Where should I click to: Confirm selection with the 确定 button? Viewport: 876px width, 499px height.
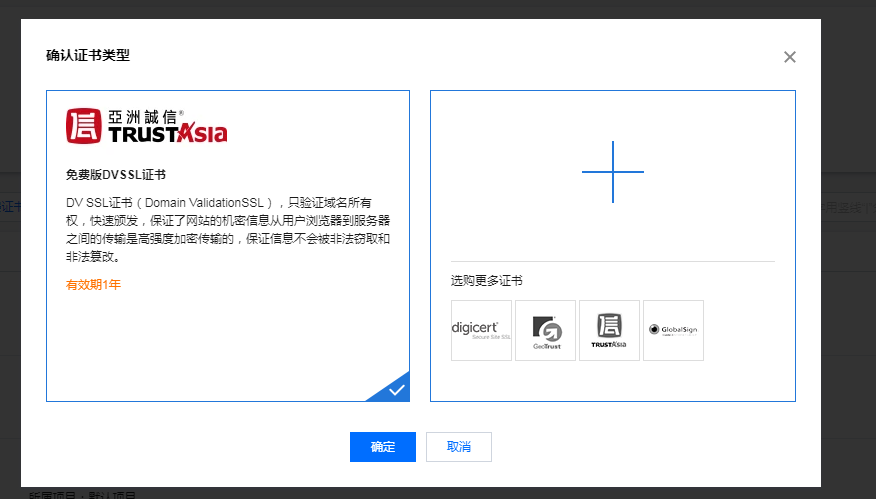[x=382, y=447]
